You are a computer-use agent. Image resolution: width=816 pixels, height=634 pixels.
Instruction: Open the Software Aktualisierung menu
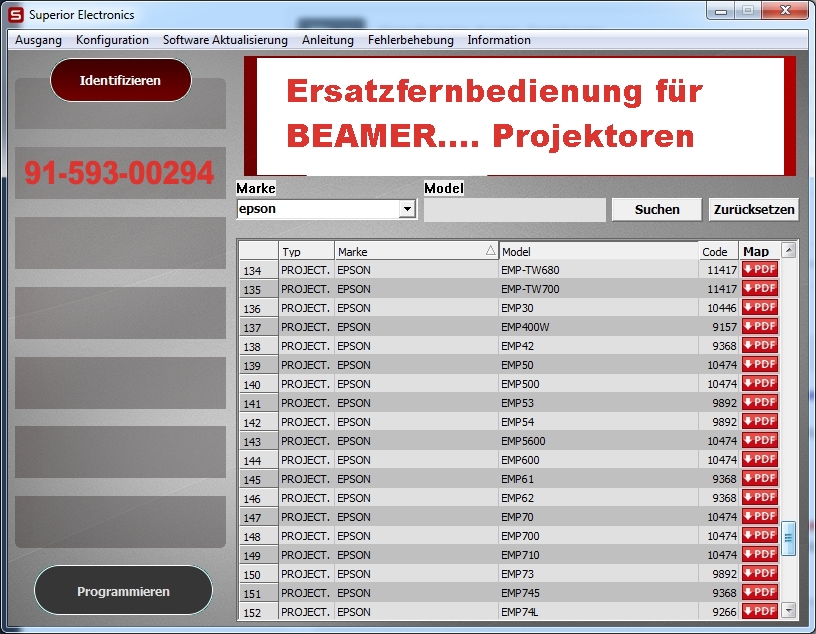coord(225,40)
